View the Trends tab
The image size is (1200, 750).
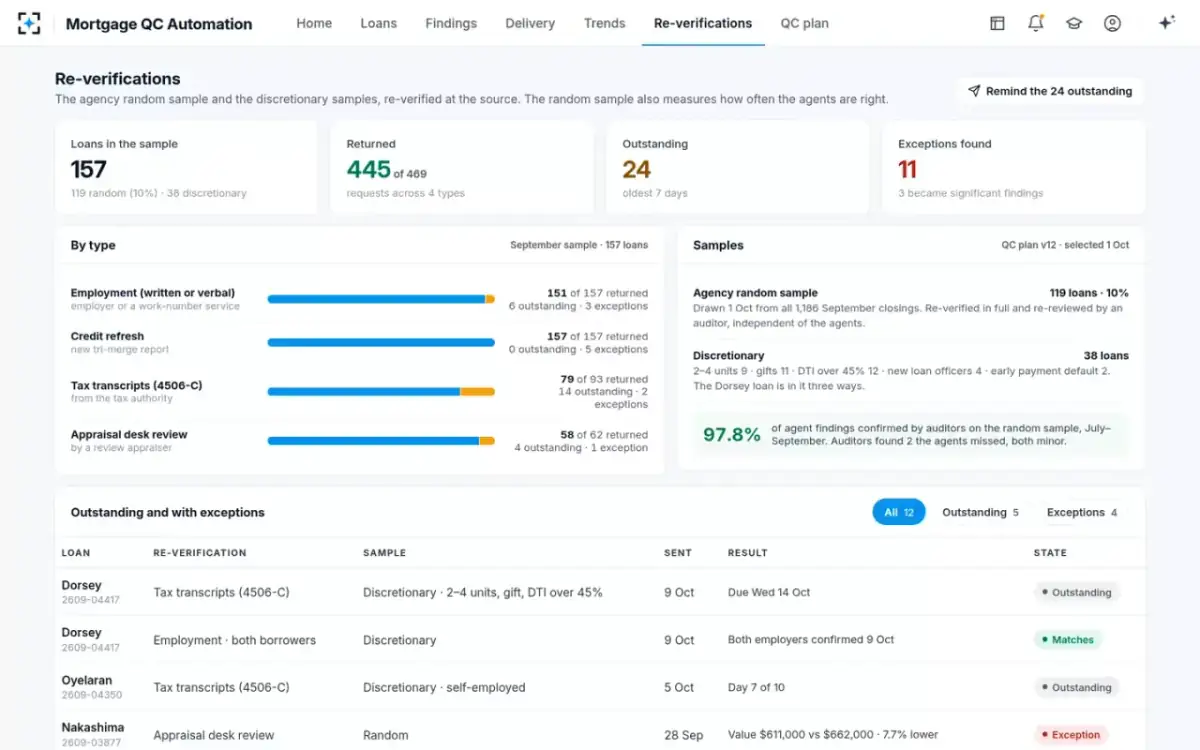click(605, 23)
